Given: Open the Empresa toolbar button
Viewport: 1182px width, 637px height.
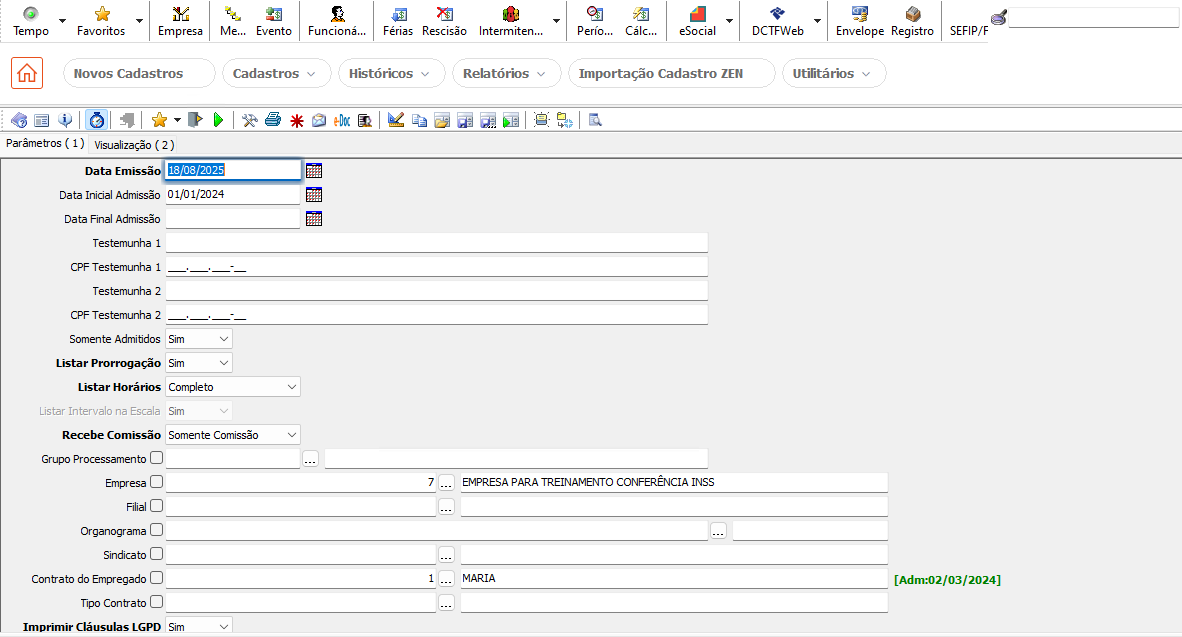Looking at the screenshot, I should tap(180, 21).
